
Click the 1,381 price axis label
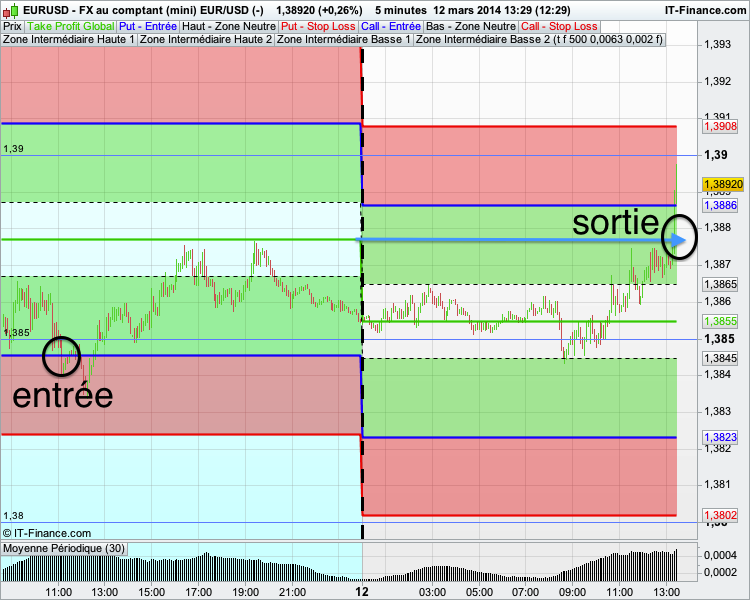pyautogui.click(x=717, y=484)
